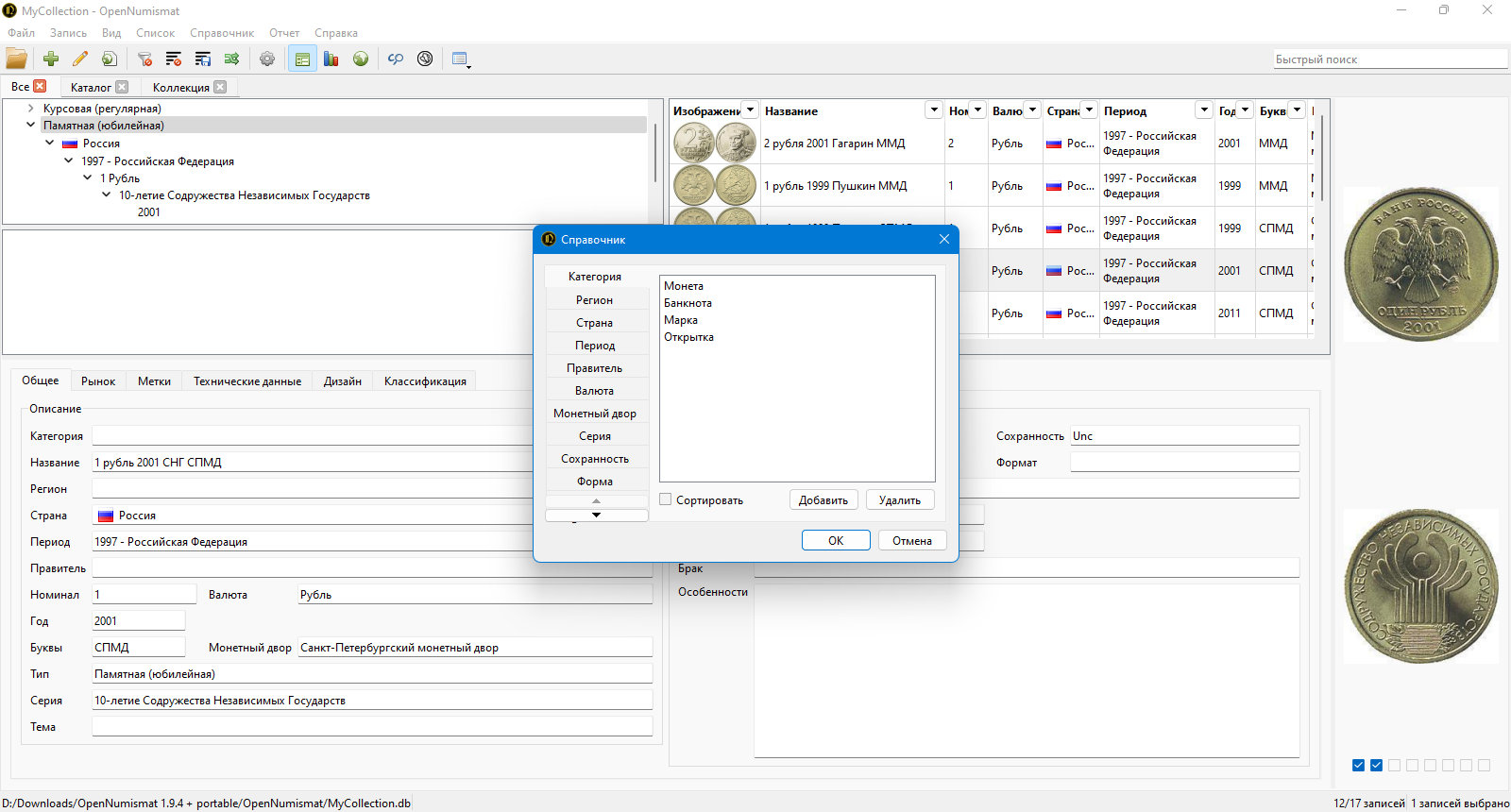
Task: Enable the Сортировать checkbox
Action: click(666, 499)
